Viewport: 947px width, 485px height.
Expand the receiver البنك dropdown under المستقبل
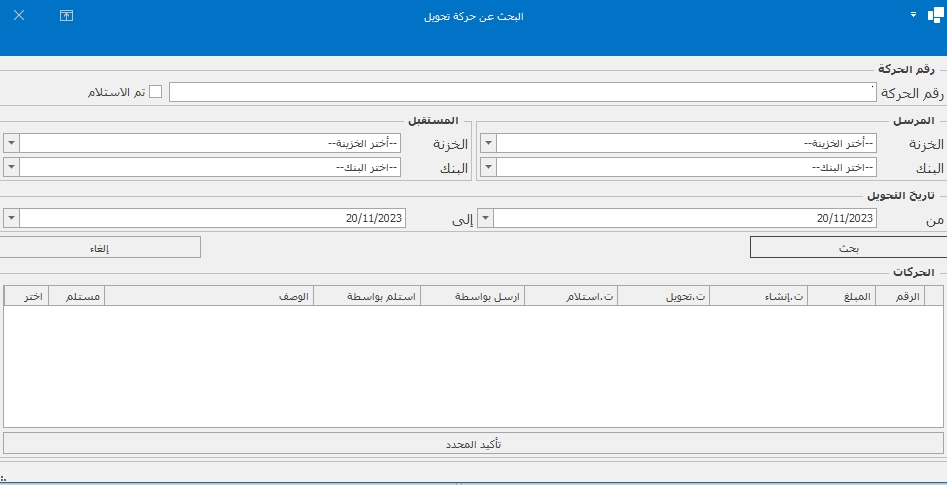(10, 167)
